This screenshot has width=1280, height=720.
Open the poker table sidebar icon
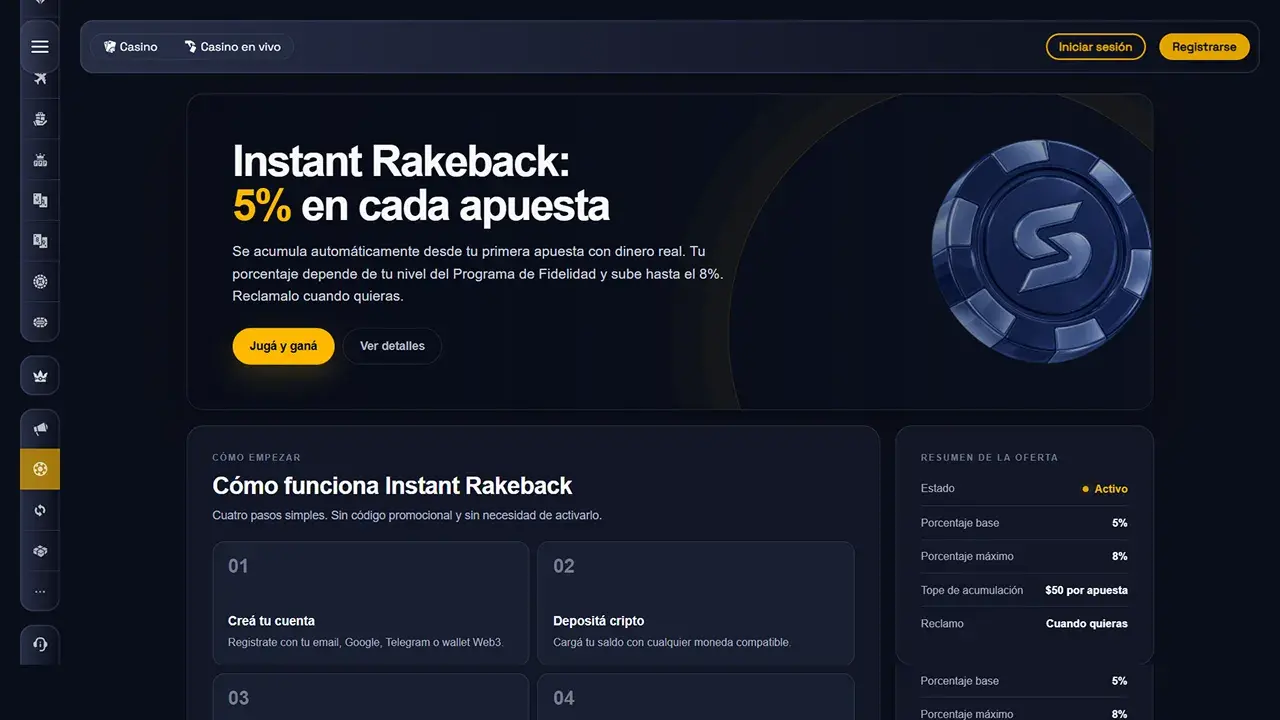pos(40,322)
